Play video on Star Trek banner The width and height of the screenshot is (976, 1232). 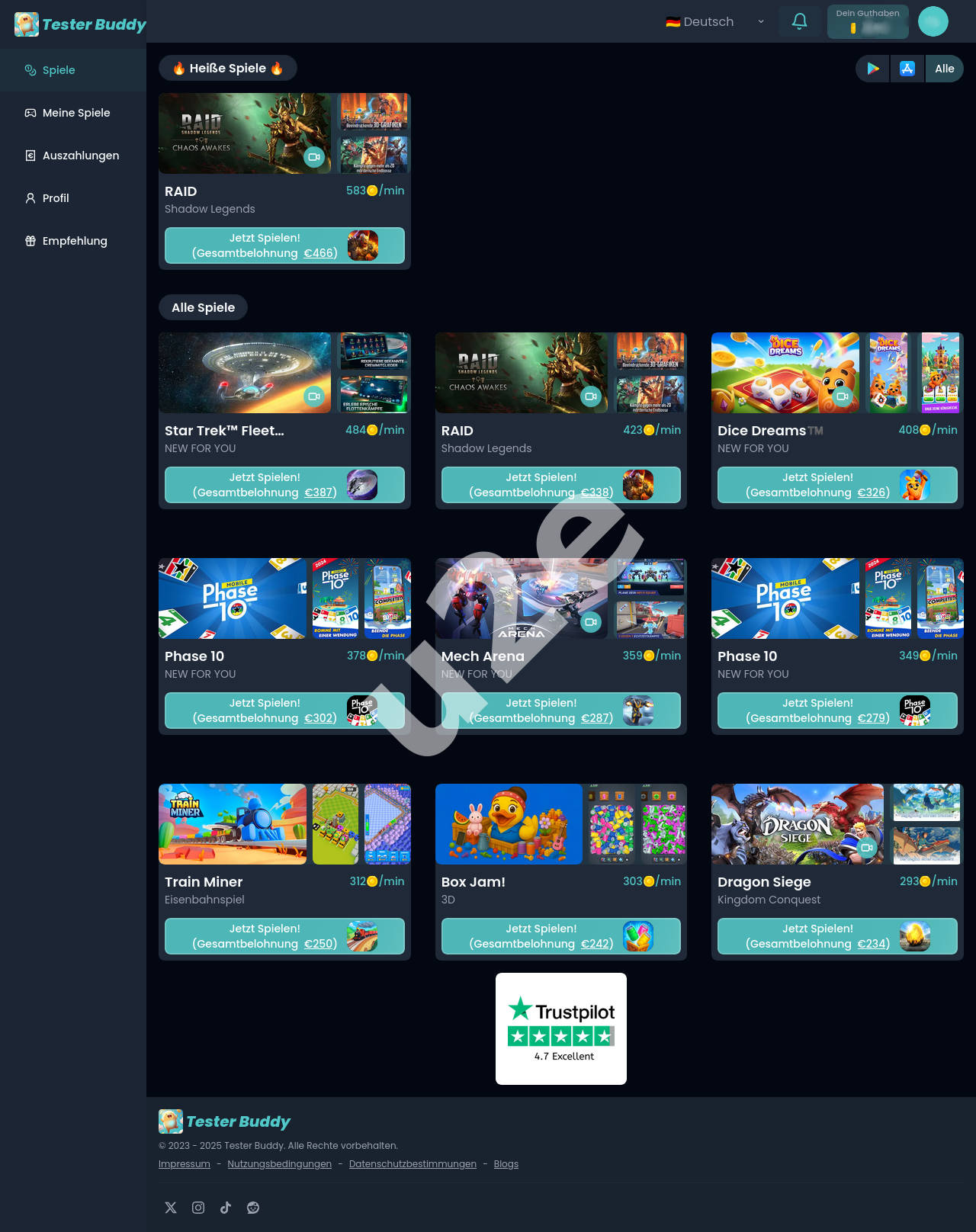313,396
